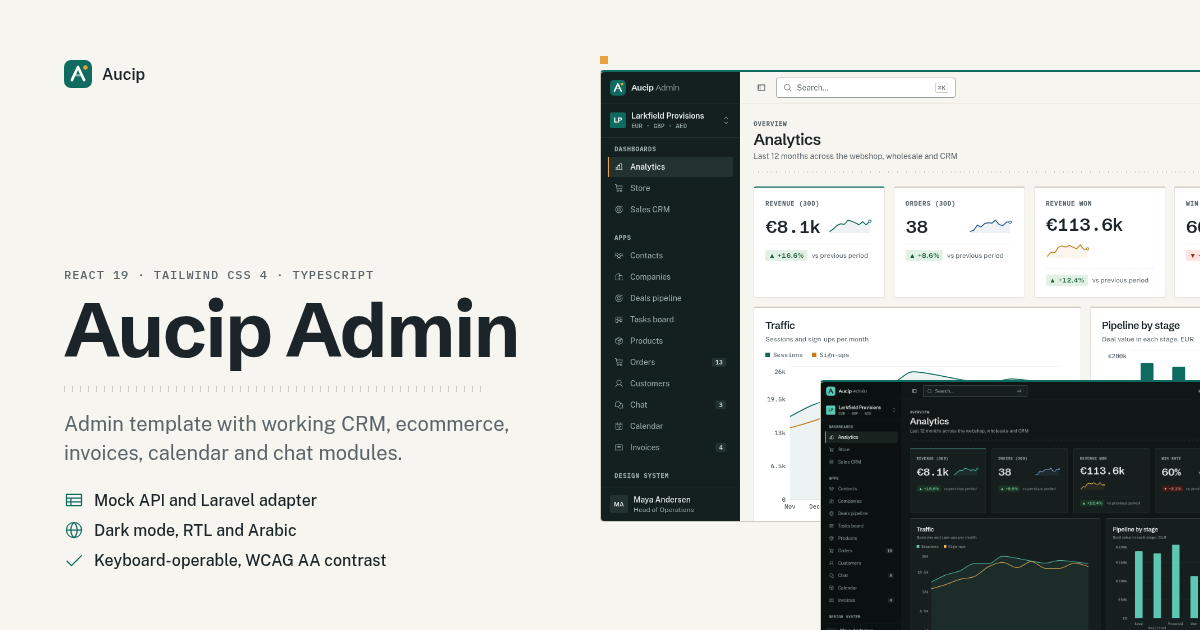This screenshot has height=630, width=1200.
Task: Toggle the sidebar panel icon in the dark dashboard
Action: 914,391
